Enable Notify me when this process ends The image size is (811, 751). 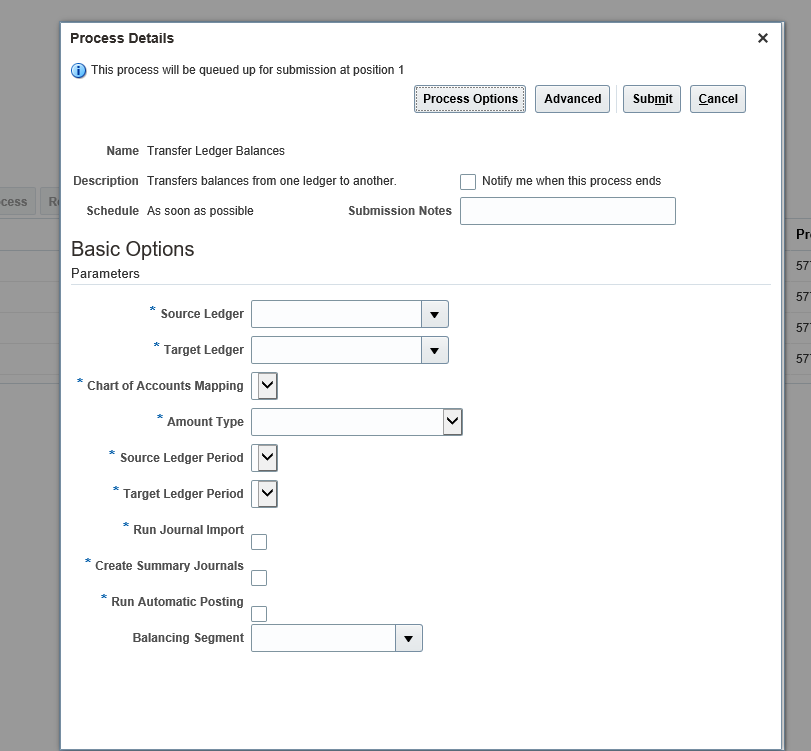468,182
